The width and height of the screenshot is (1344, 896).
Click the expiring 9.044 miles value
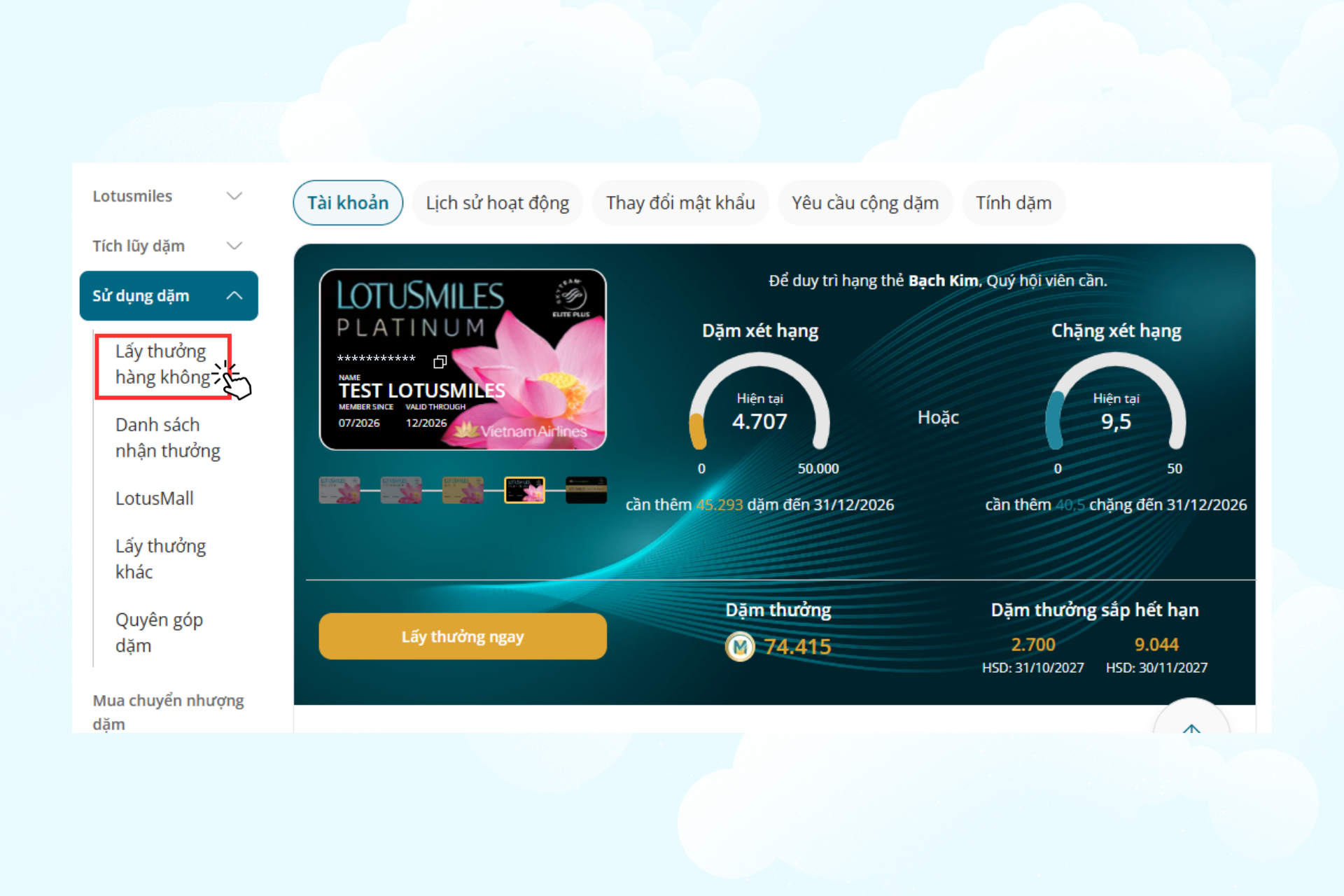pyautogui.click(x=1156, y=645)
